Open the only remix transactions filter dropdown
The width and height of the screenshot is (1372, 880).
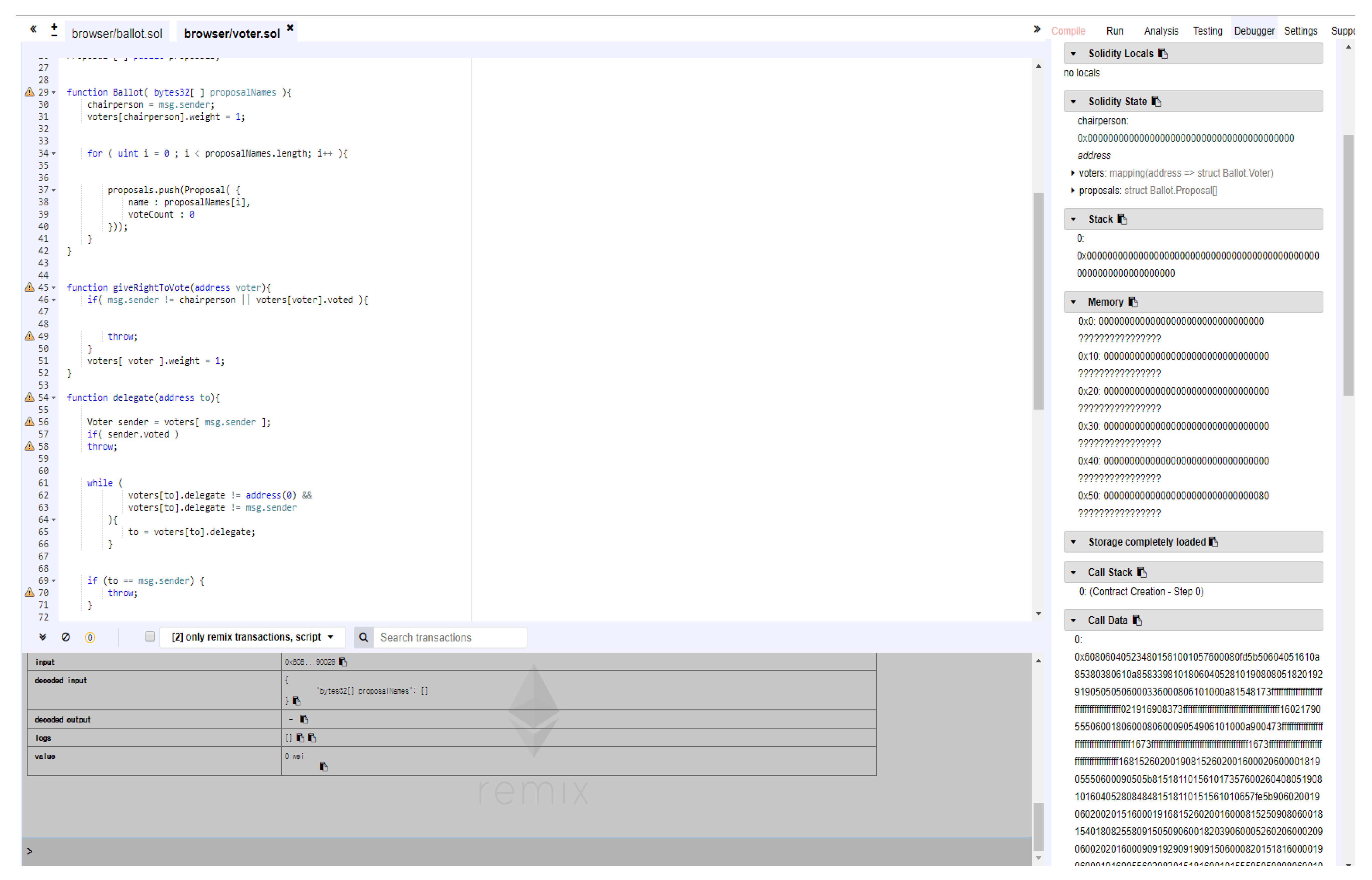coord(252,637)
